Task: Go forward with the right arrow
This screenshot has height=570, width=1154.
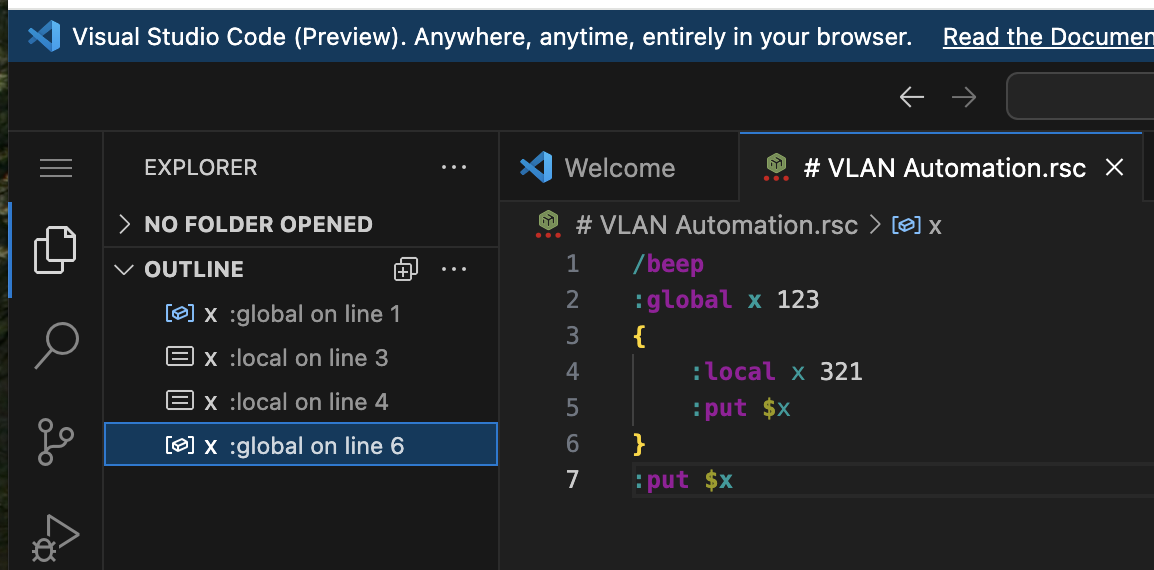Action: [964, 96]
